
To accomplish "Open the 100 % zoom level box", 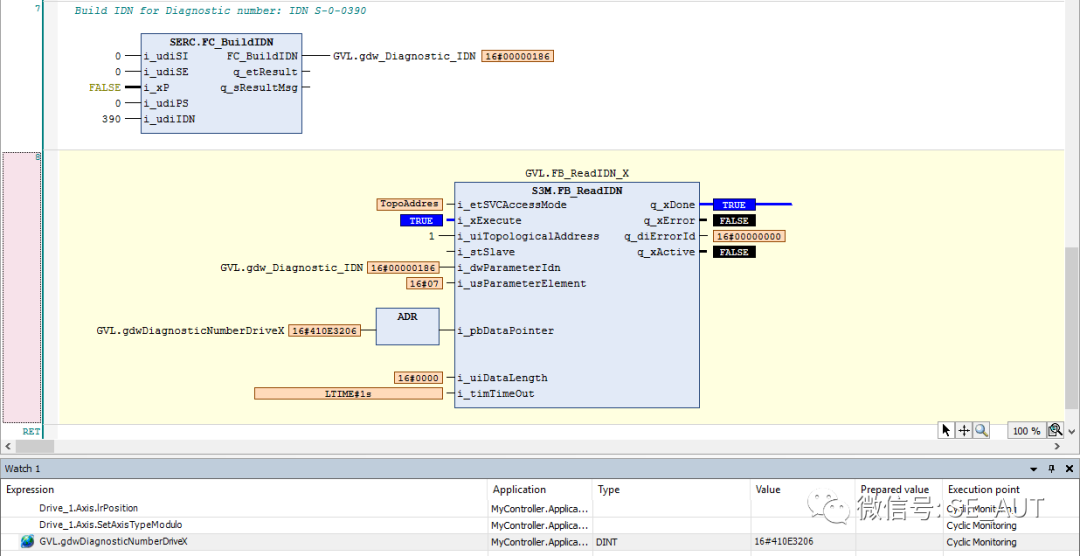I will 1025,431.
